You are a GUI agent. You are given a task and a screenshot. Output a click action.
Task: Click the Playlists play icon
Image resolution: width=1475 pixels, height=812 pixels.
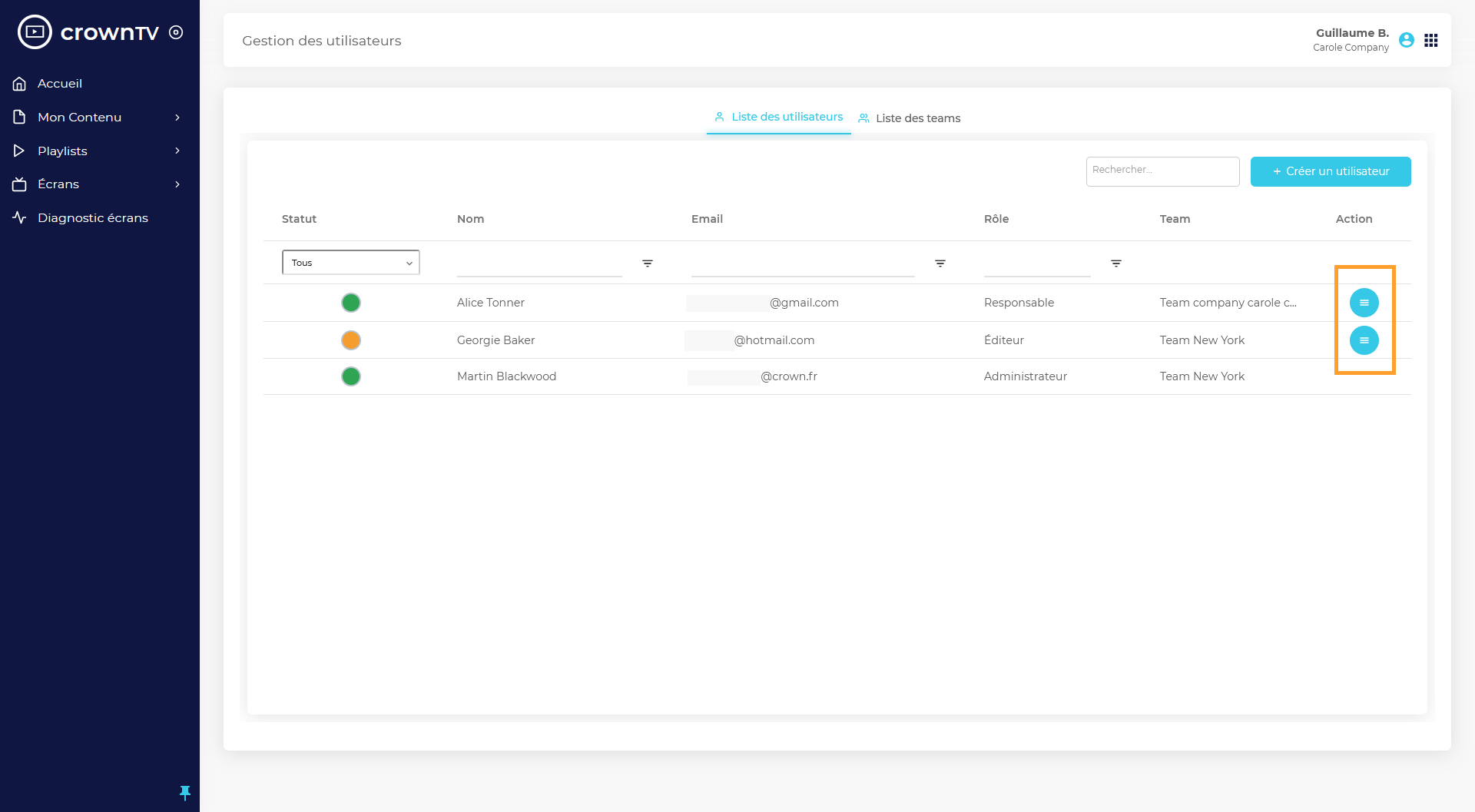point(19,151)
